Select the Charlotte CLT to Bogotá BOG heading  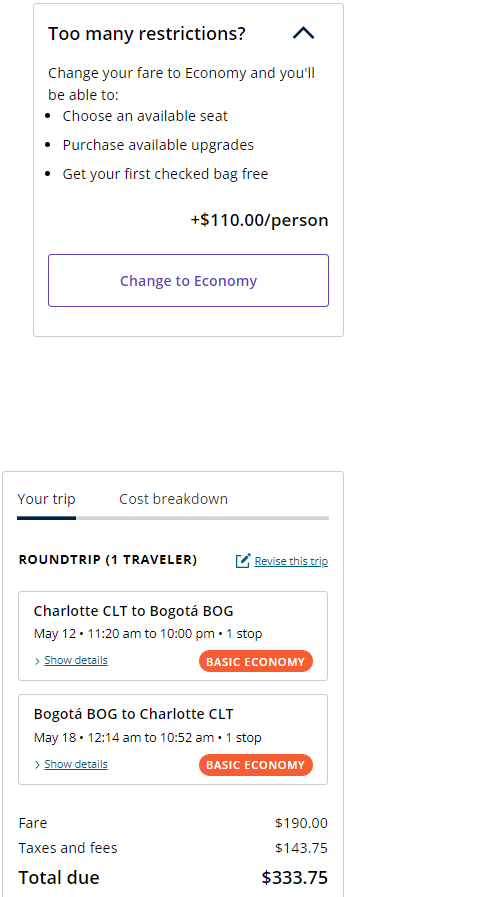[x=133, y=611]
